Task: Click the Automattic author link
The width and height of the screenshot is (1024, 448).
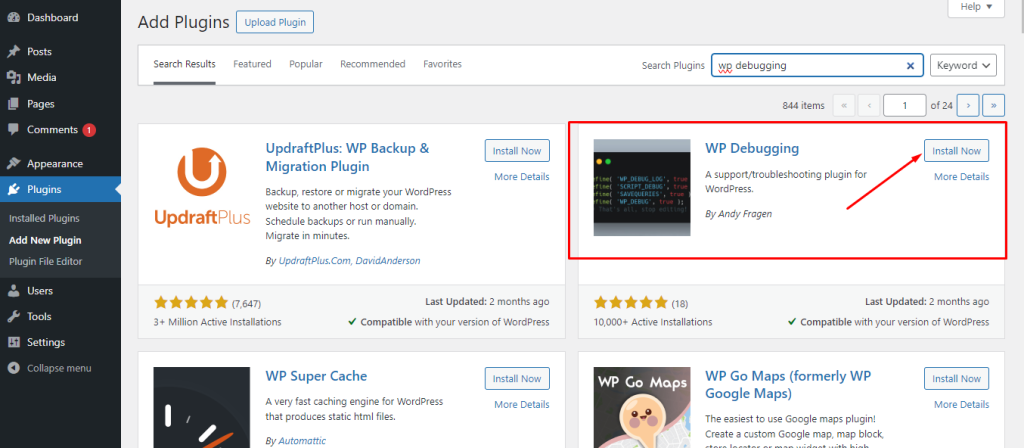Action: (x=302, y=441)
